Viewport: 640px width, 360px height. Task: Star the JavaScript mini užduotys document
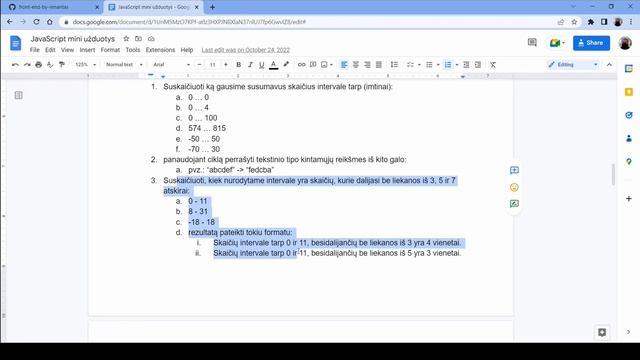pyautogui.click(x=126, y=38)
